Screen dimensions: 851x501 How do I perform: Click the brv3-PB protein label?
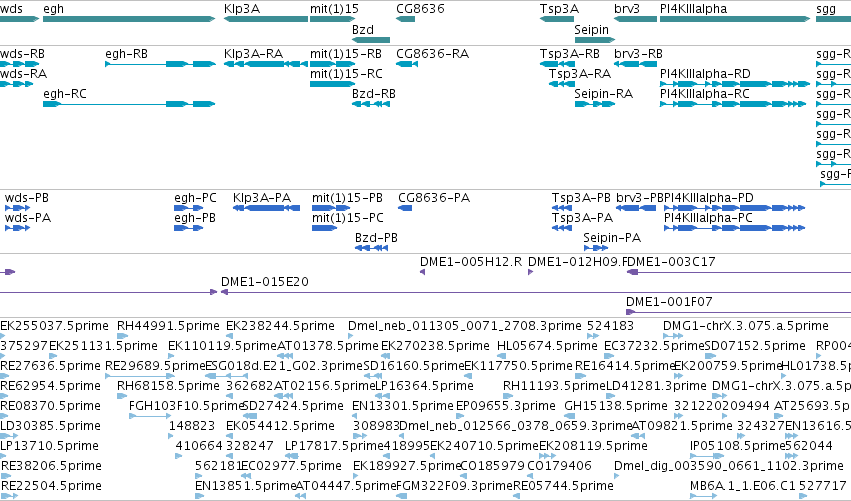coord(640,198)
